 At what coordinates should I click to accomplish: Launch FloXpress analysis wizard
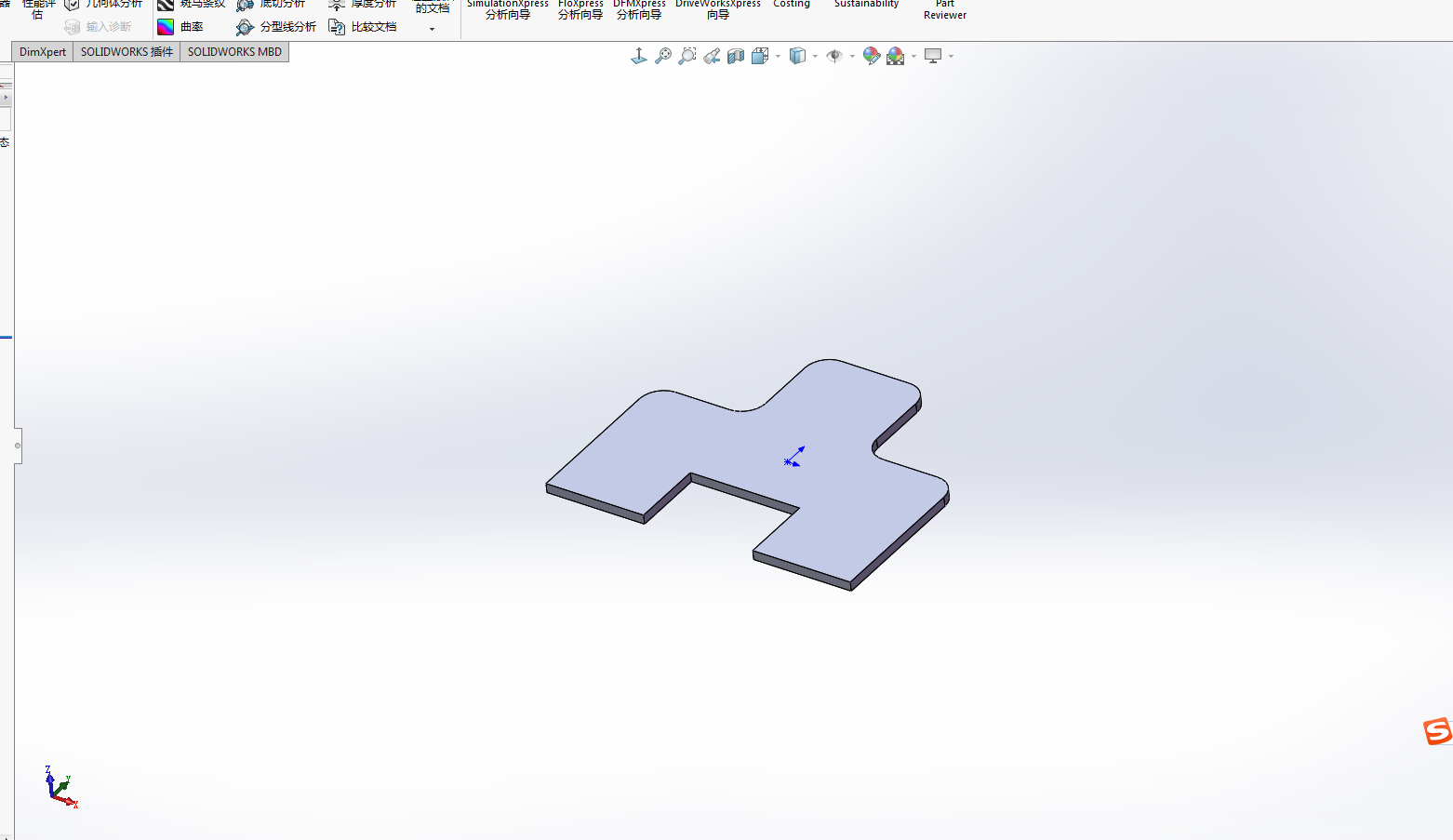pyautogui.click(x=580, y=9)
